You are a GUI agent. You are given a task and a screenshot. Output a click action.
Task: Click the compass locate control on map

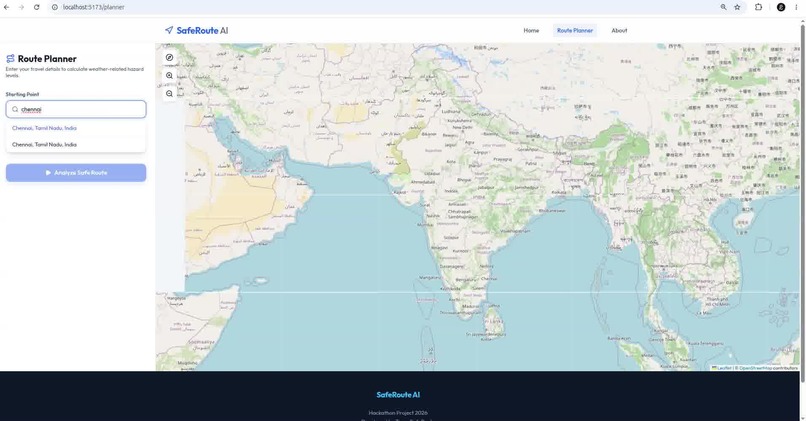pos(169,58)
